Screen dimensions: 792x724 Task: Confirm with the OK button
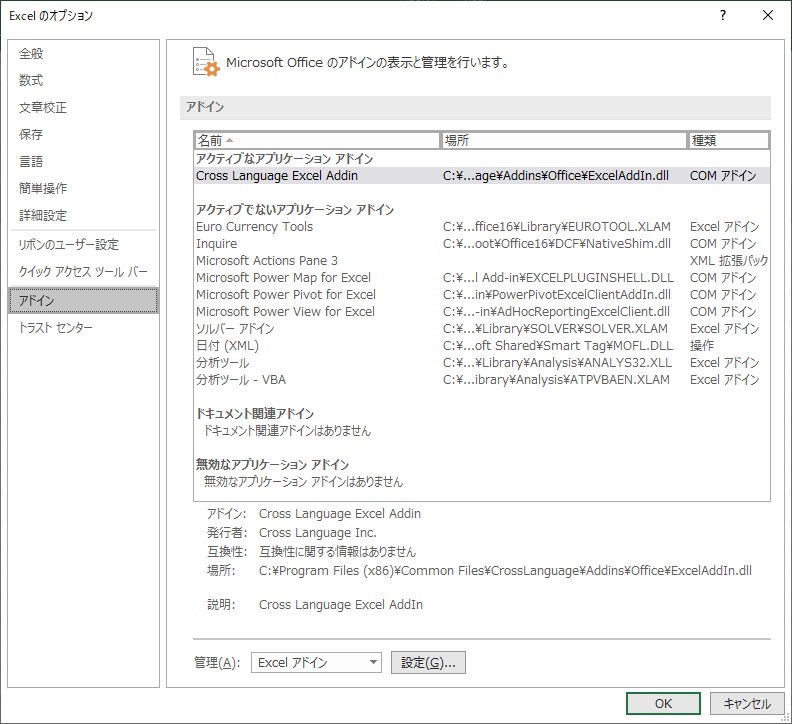pyautogui.click(x=663, y=703)
